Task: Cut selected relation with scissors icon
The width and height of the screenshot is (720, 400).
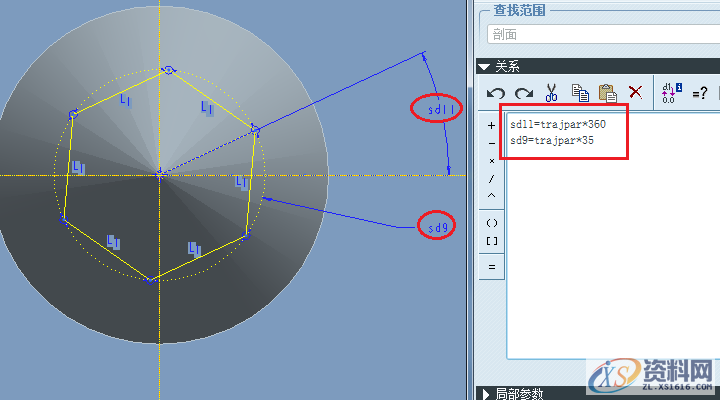Action: (x=551, y=93)
